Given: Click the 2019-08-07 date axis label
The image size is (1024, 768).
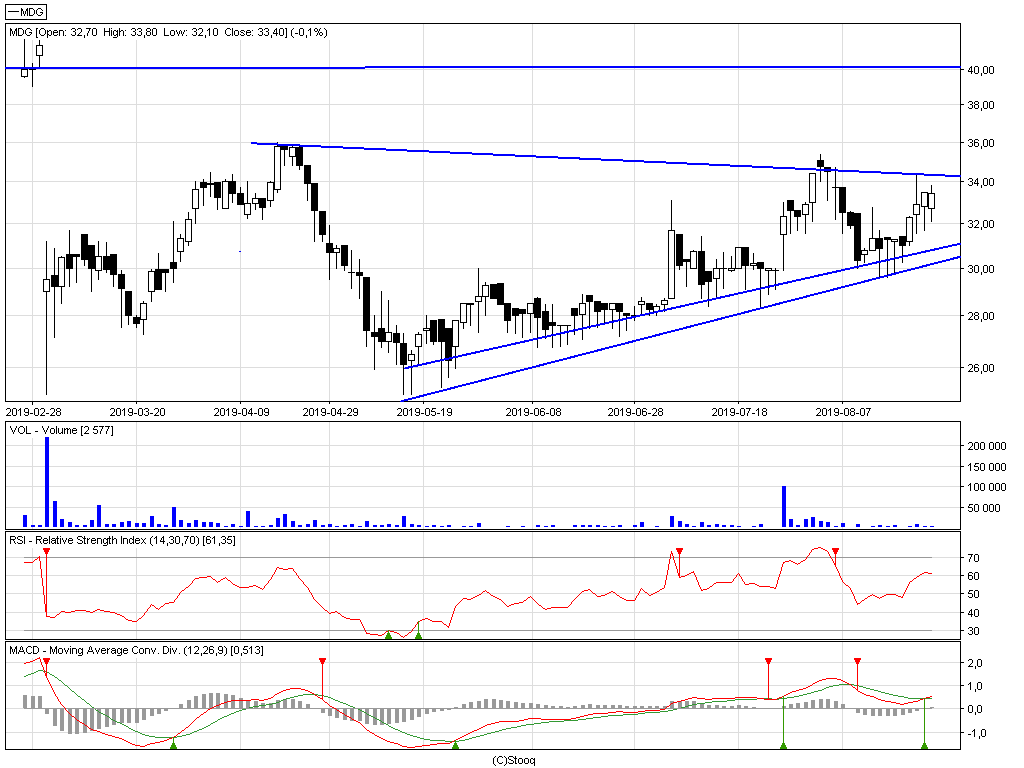Looking at the screenshot, I should 843,412.
